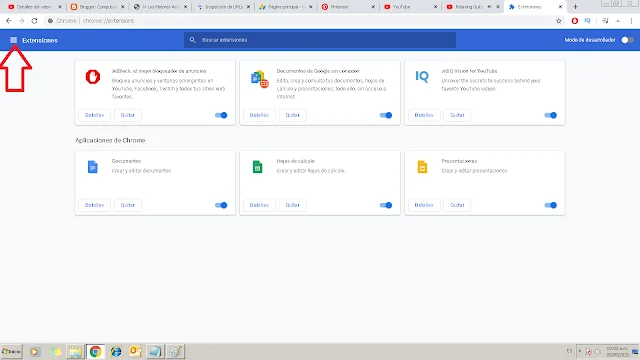Launch Internet Explorer from taskbar
This screenshot has height=360, width=640.
[x=116, y=351]
